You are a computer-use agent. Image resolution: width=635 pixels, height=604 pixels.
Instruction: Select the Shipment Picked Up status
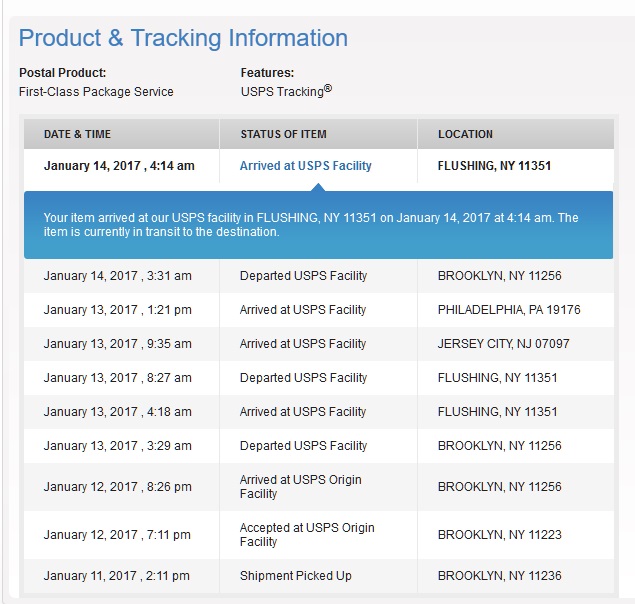295,576
